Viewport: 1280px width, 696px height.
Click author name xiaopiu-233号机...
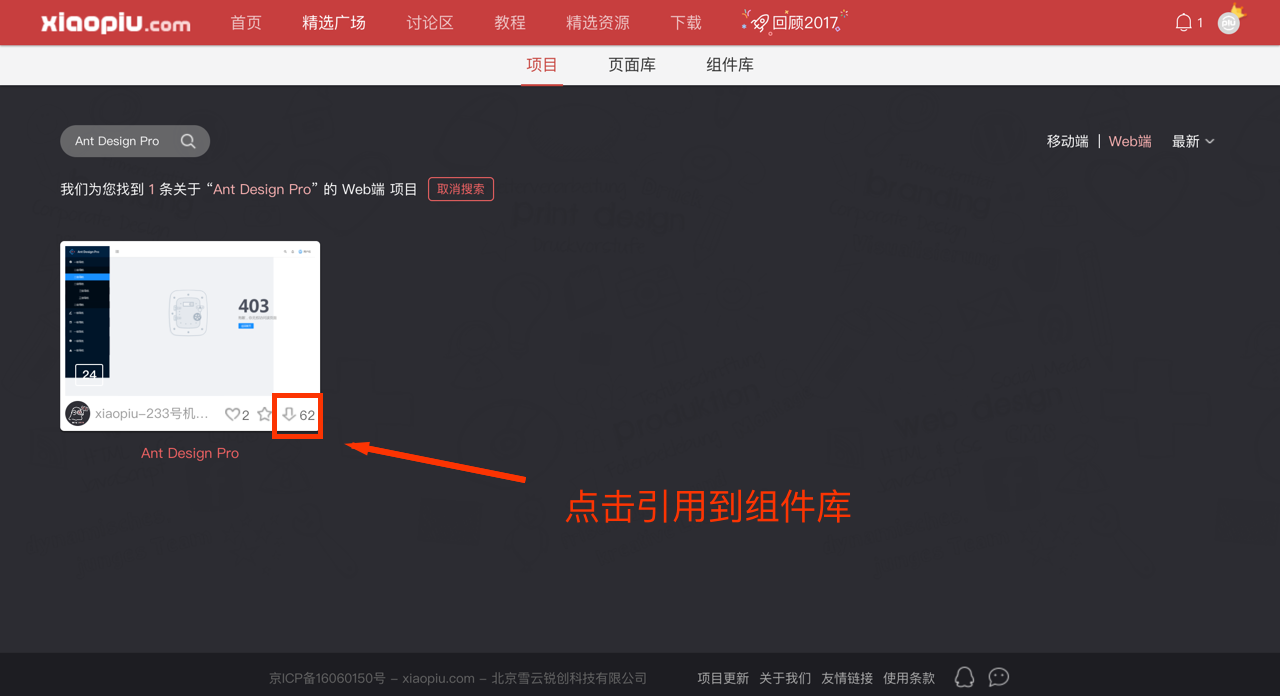(x=152, y=414)
